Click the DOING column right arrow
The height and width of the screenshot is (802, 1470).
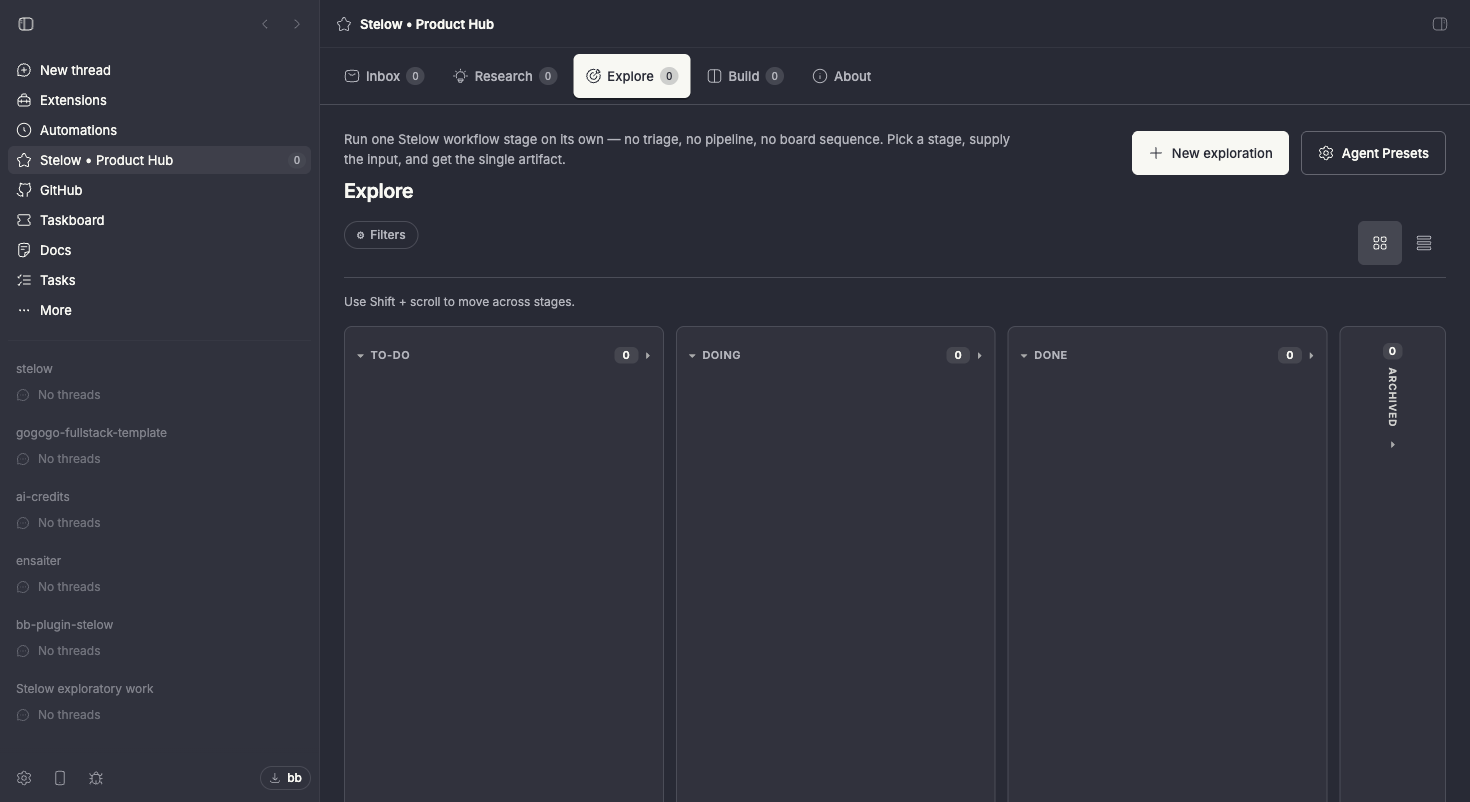(980, 355)
